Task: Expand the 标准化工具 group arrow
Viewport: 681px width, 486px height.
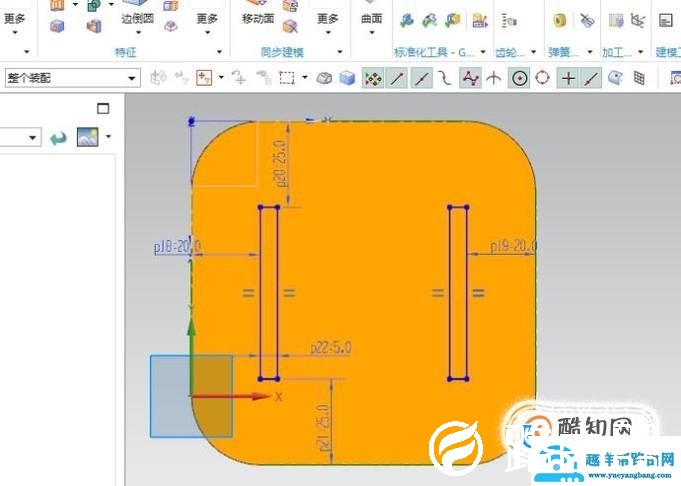Action: pos(483,52)
